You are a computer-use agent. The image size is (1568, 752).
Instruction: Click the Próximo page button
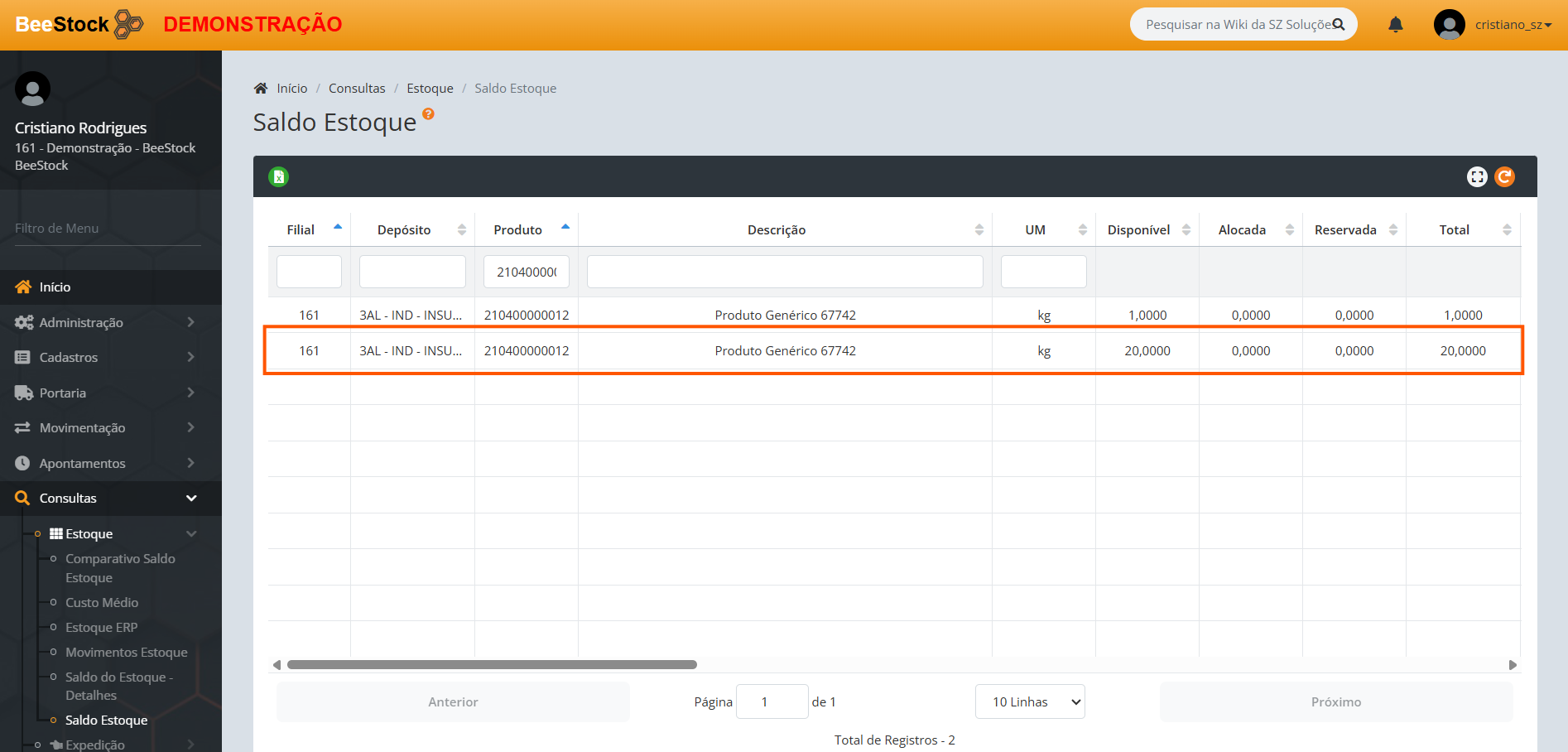coord(1335,702)
